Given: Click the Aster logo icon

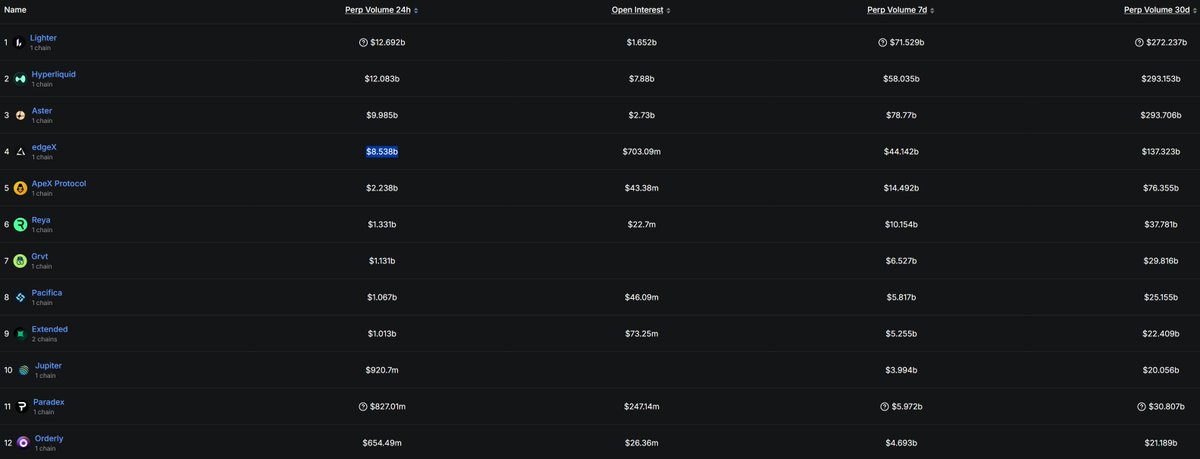Looking at the screenshot, I should (x=20, y=116).
